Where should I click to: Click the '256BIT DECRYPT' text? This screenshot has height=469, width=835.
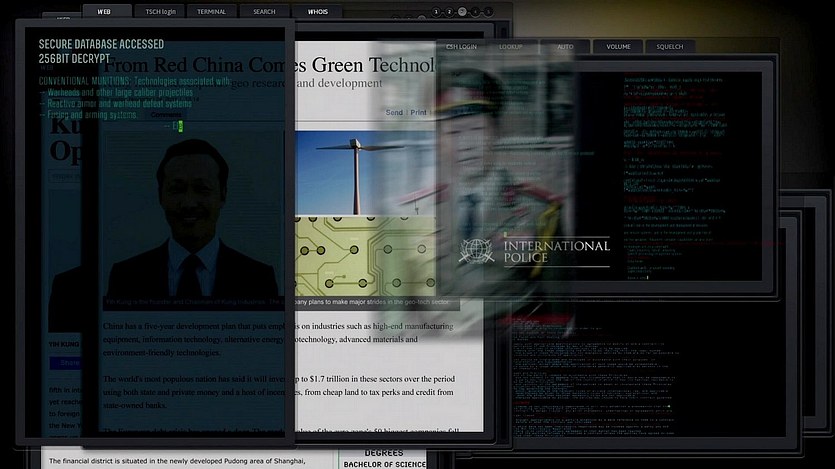pyautogui.click(x=74, y=59)
